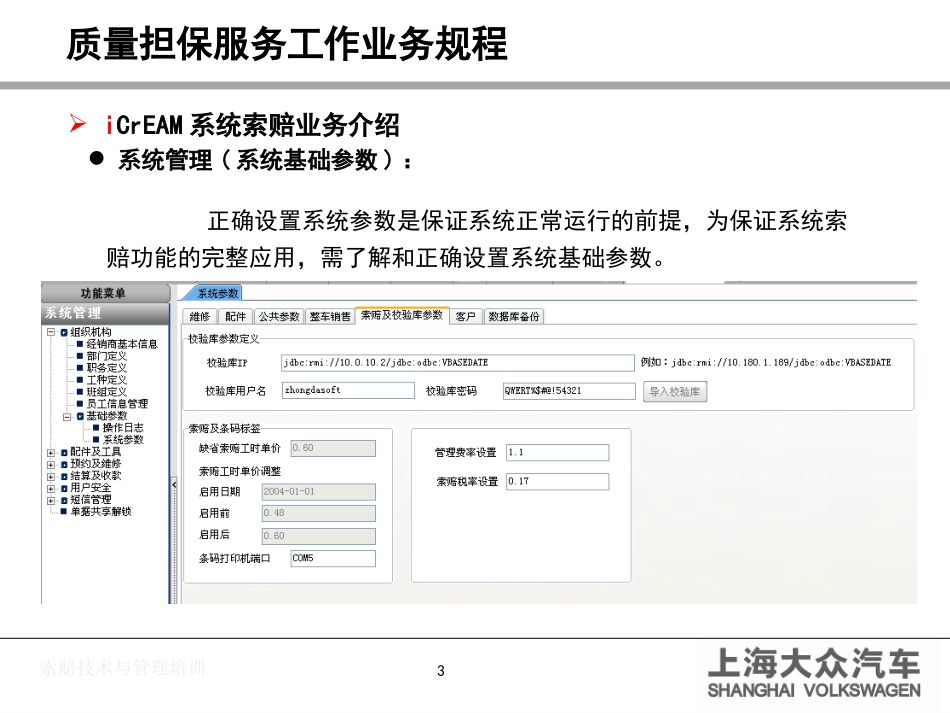Click the 组织机构 folder icon
The image size is (950, 713).
click(64, 333)
